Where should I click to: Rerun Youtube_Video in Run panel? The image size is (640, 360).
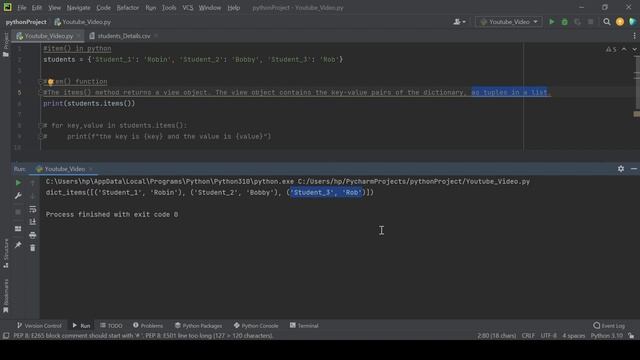18,183
